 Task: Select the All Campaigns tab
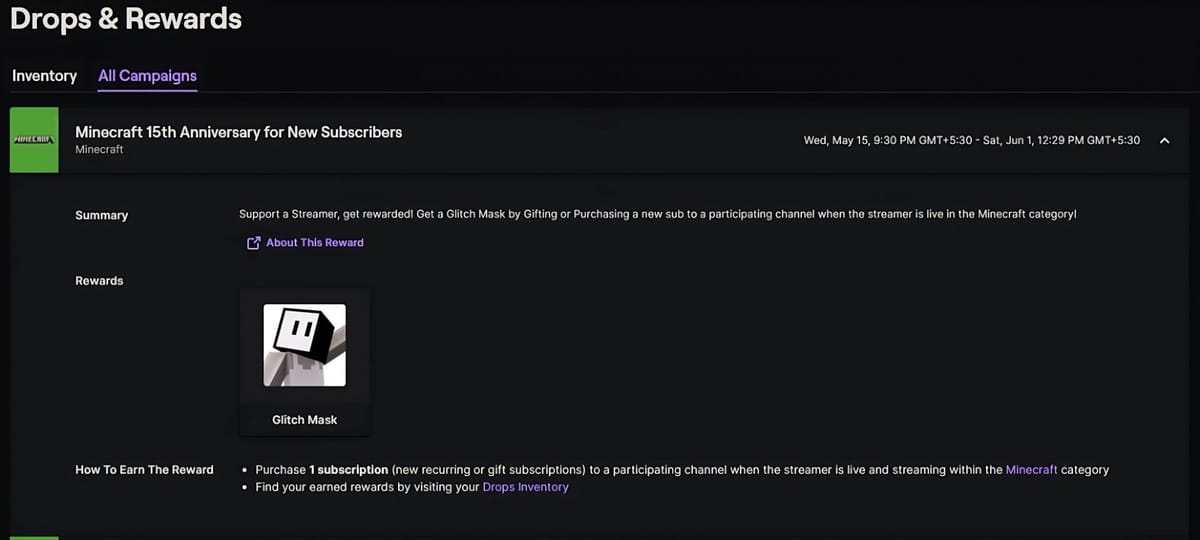coord(147,76)
